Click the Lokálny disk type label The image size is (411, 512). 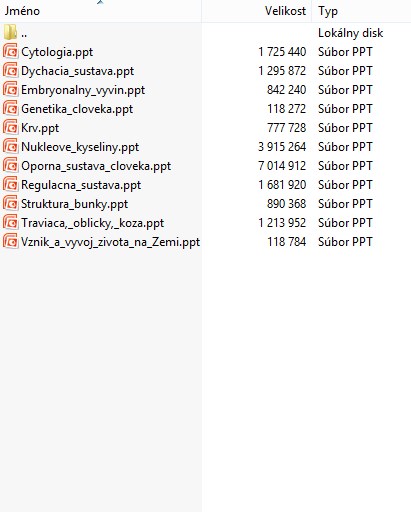point(350,33)
